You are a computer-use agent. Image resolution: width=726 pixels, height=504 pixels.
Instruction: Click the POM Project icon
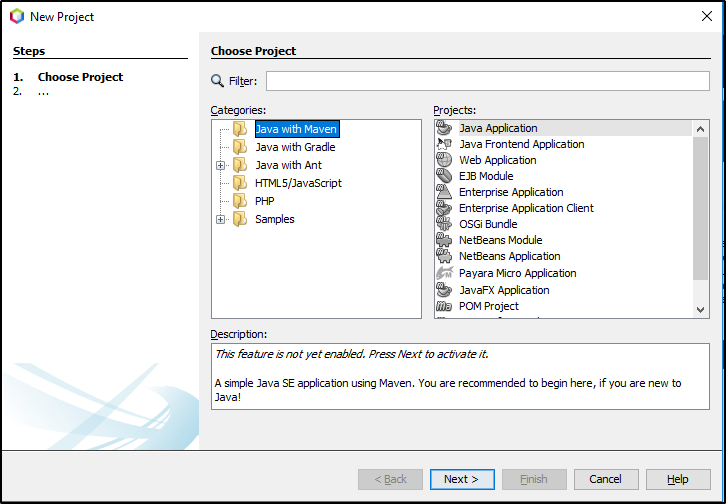pos(444,306)
